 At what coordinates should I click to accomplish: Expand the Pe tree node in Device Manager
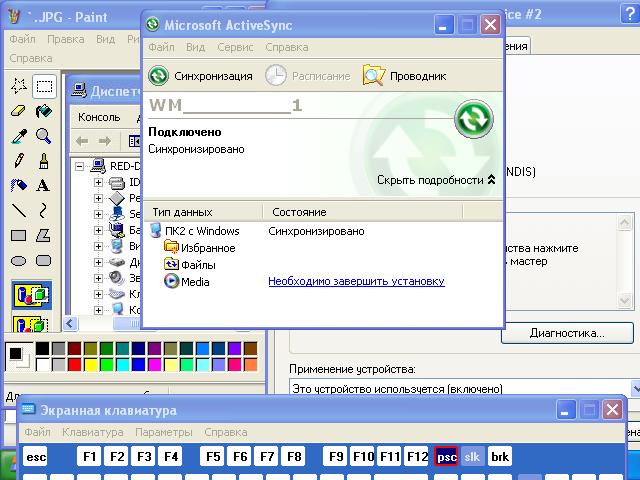click(98, 198)
